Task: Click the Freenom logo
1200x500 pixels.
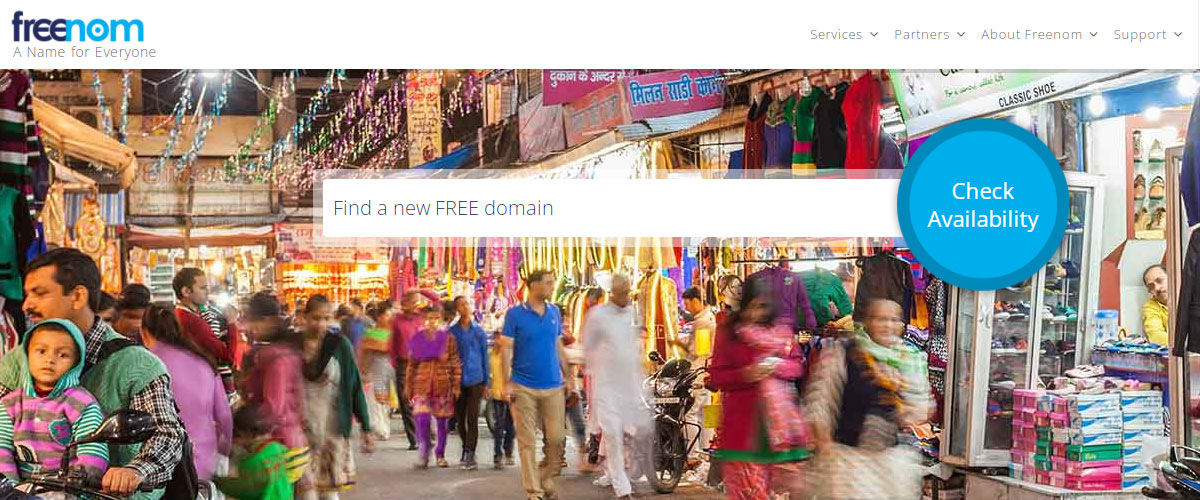Action: [78, 26]
